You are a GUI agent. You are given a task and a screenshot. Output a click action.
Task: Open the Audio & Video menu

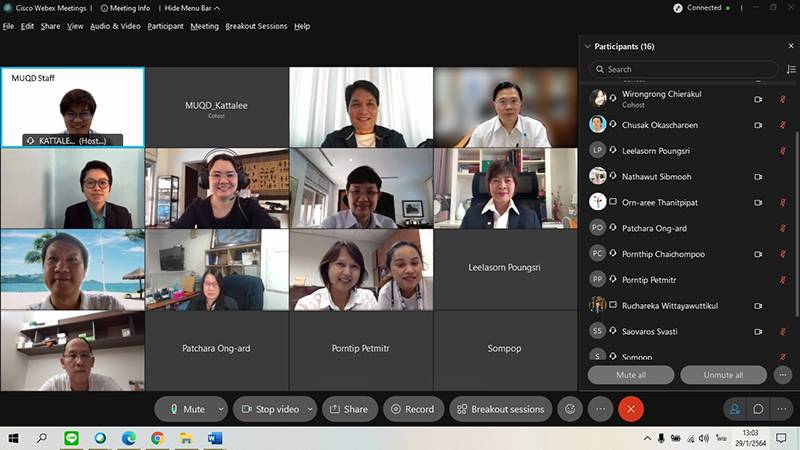click(x=115, y=26)
